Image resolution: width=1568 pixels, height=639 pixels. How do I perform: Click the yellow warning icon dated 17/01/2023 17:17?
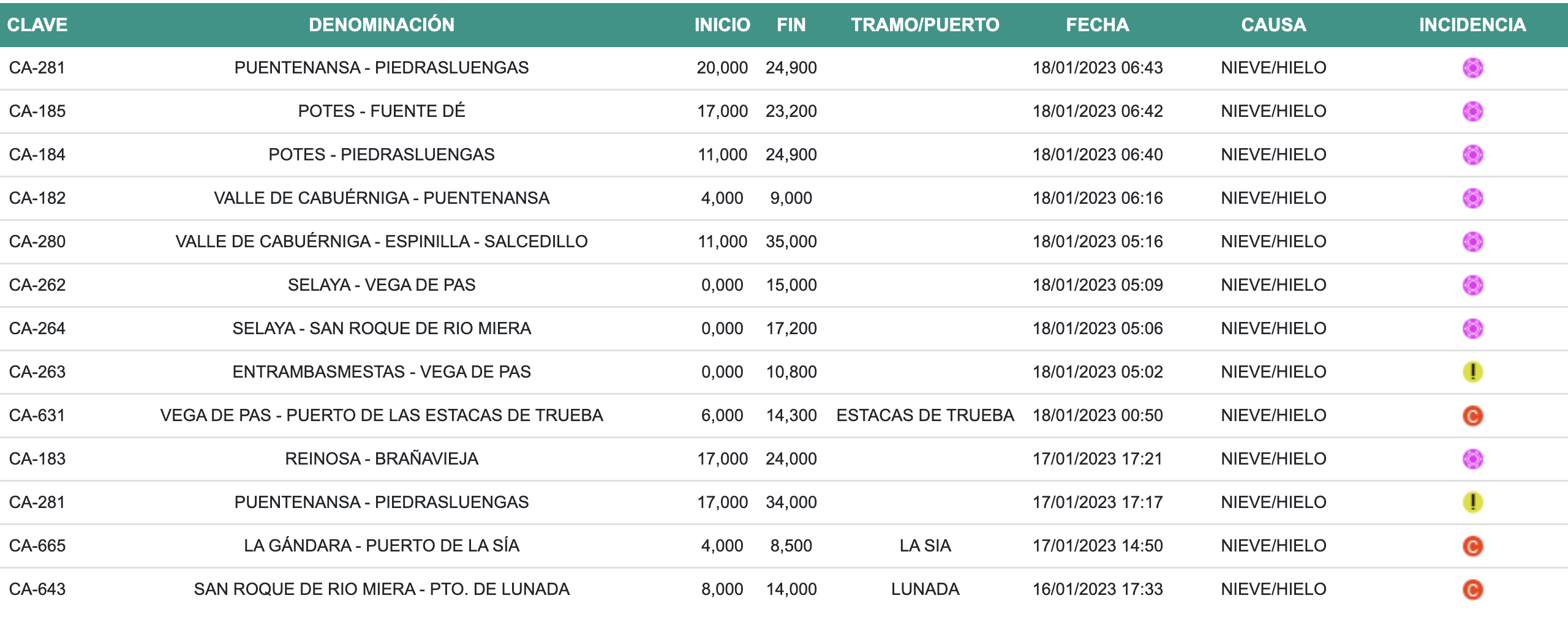pos(1472,503)
